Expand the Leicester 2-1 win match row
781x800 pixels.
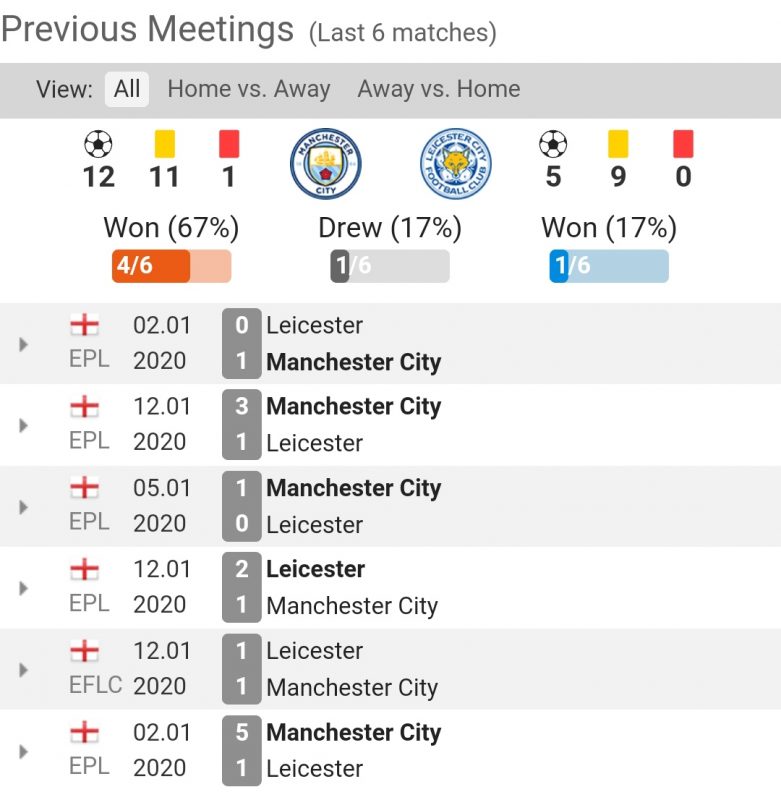click(x=24, y=588)
